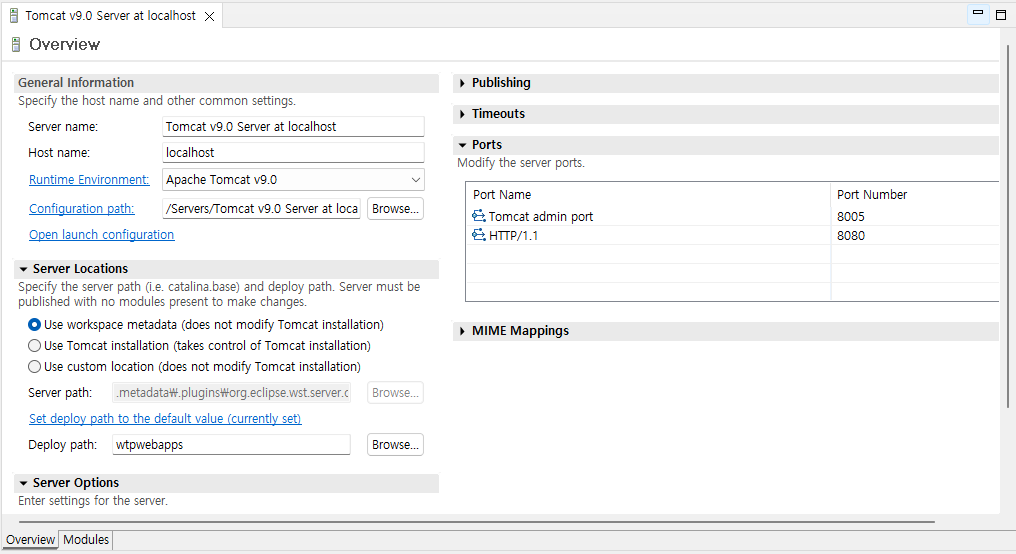1016x554 pixels.
Task: Select Use workspace metadata option
Action: tap(34, 325)
